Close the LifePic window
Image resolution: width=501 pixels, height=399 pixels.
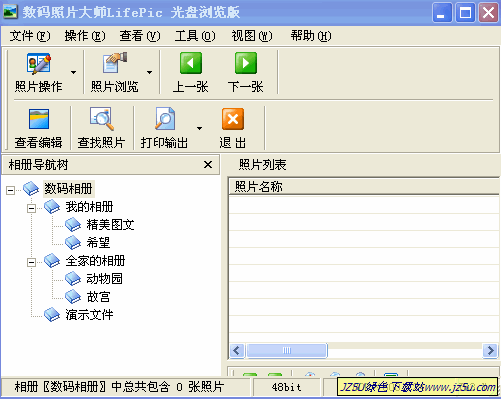click(x=488, y=13)
